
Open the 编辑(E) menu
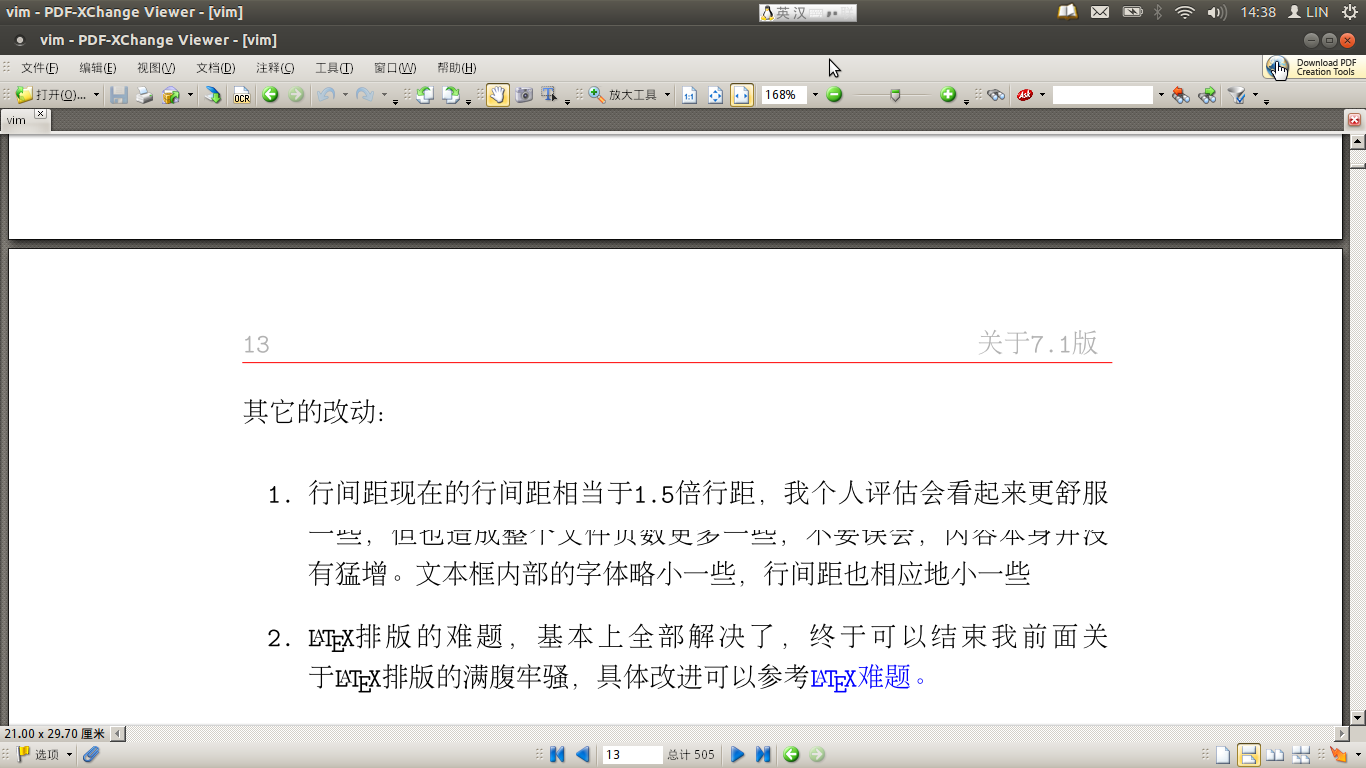click(x=98, y=68)
